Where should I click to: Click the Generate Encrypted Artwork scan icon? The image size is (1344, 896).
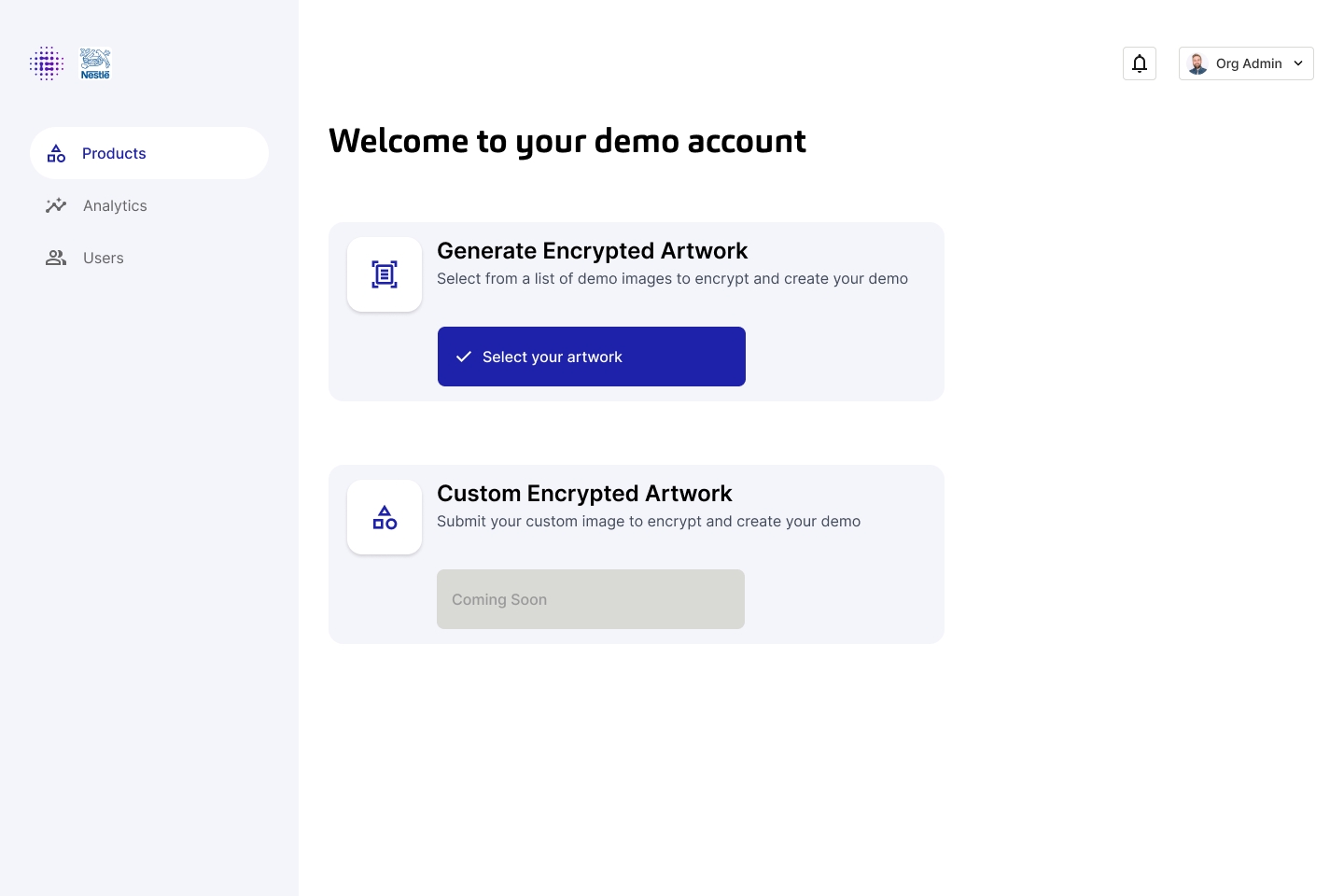[x=385, y=274]
